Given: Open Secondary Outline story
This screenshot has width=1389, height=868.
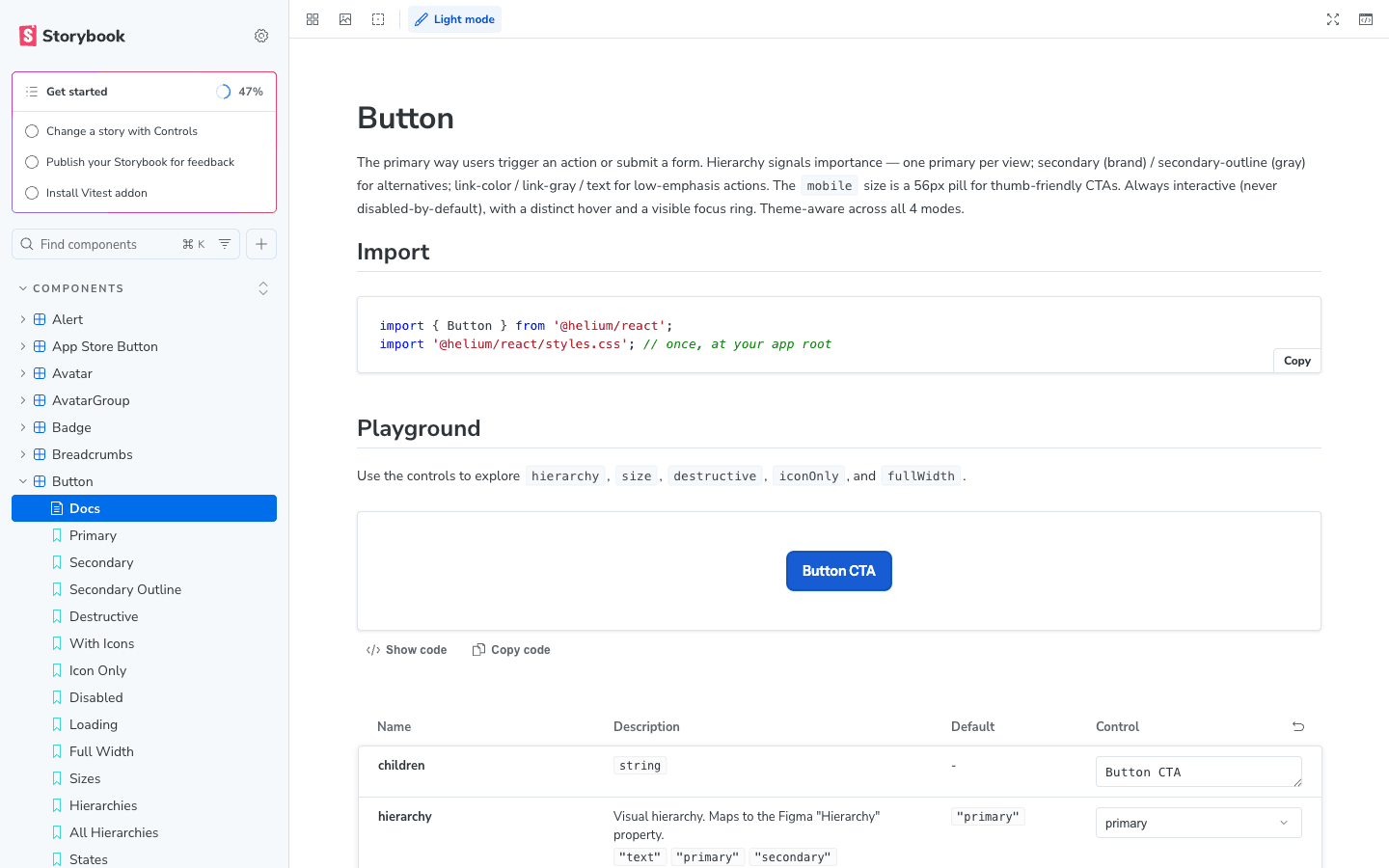Looking at the screenshot, I should 125,589.
